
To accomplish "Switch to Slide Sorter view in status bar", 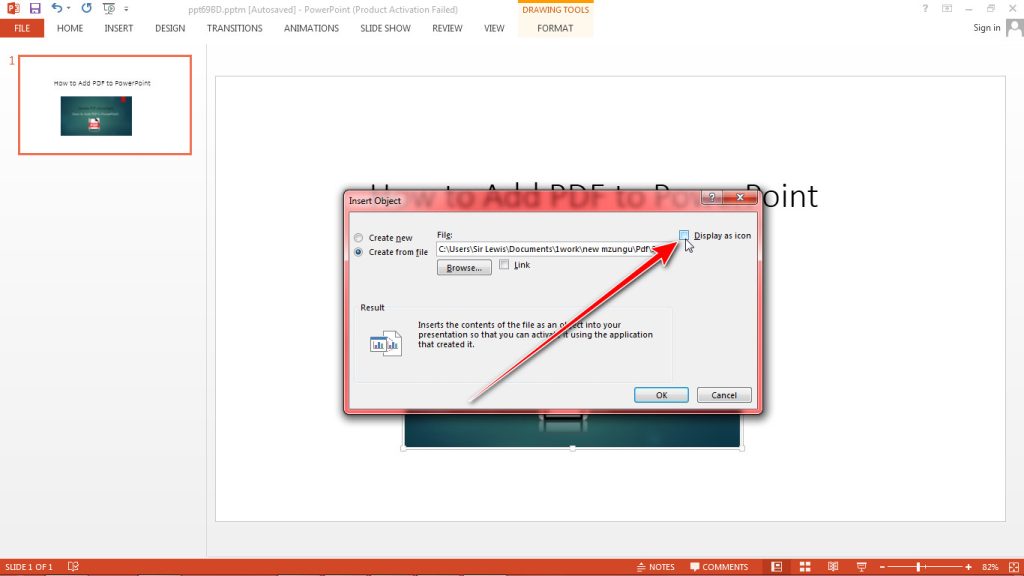I will click(805, 566).
